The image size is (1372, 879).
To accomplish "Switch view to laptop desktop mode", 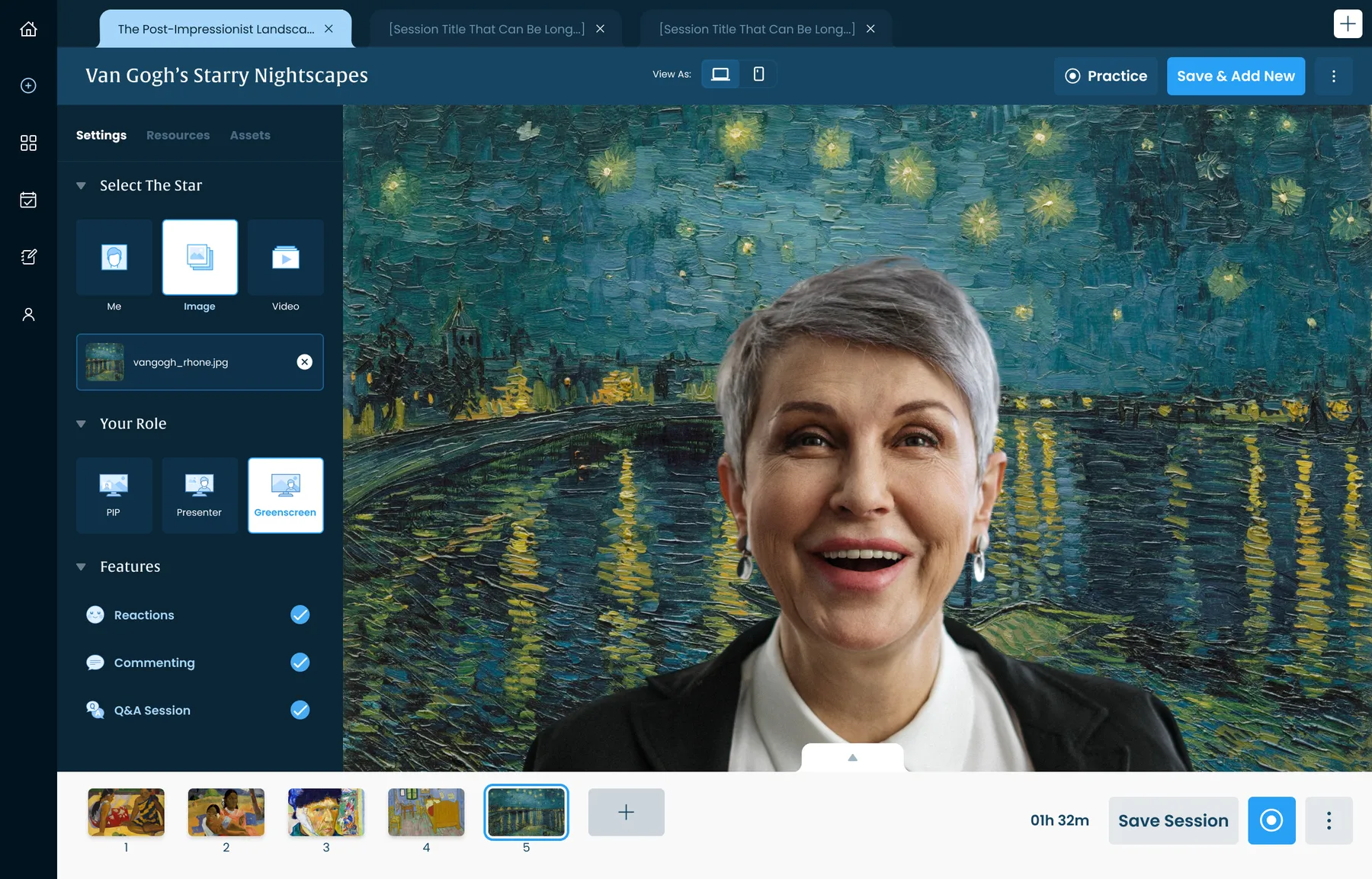I will [720, 74].
